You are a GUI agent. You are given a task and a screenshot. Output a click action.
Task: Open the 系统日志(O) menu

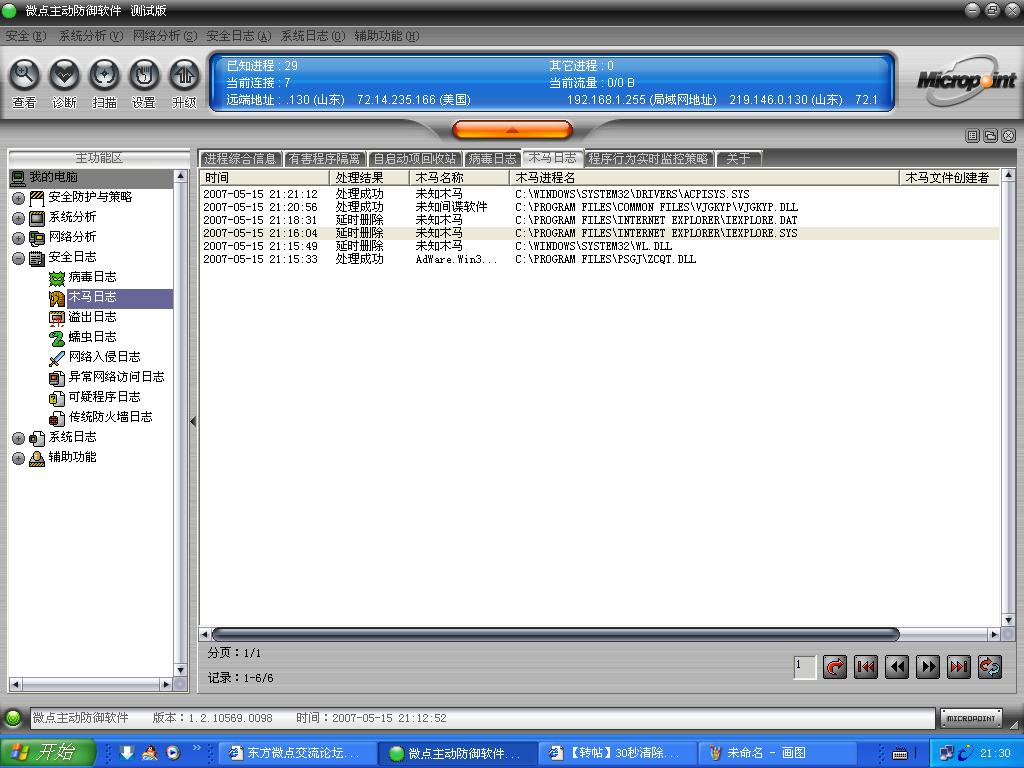pos(313,36)
